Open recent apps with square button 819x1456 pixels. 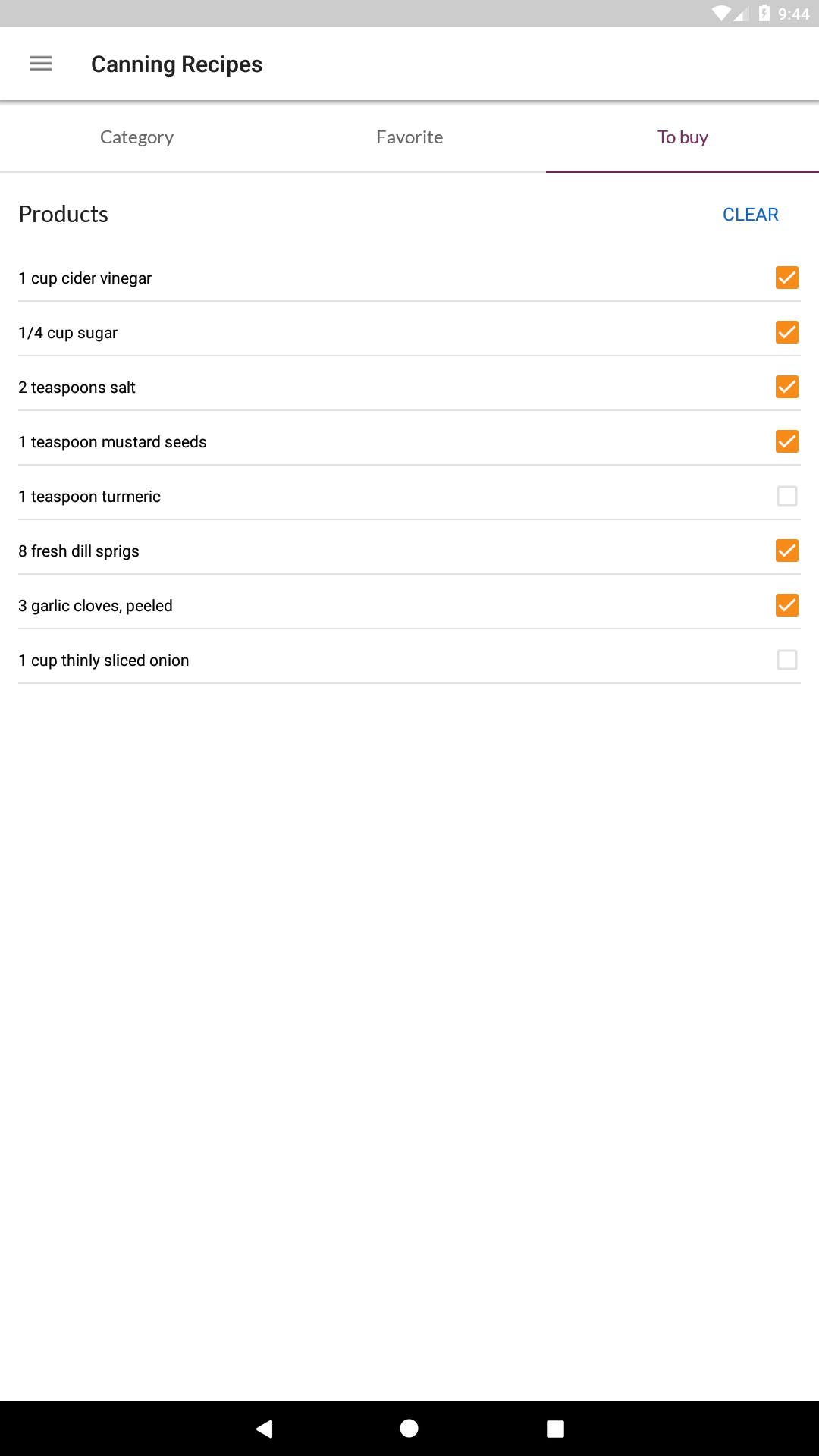tap(555, 1429)
